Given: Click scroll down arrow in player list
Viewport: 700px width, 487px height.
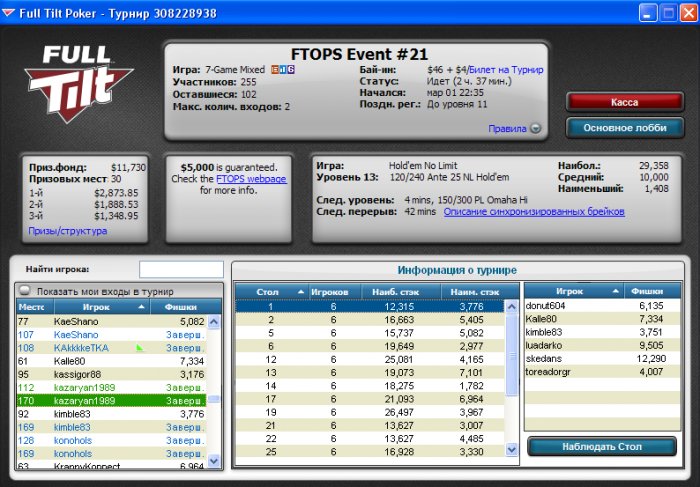Looking at the screenshot, I should (214, 460).
